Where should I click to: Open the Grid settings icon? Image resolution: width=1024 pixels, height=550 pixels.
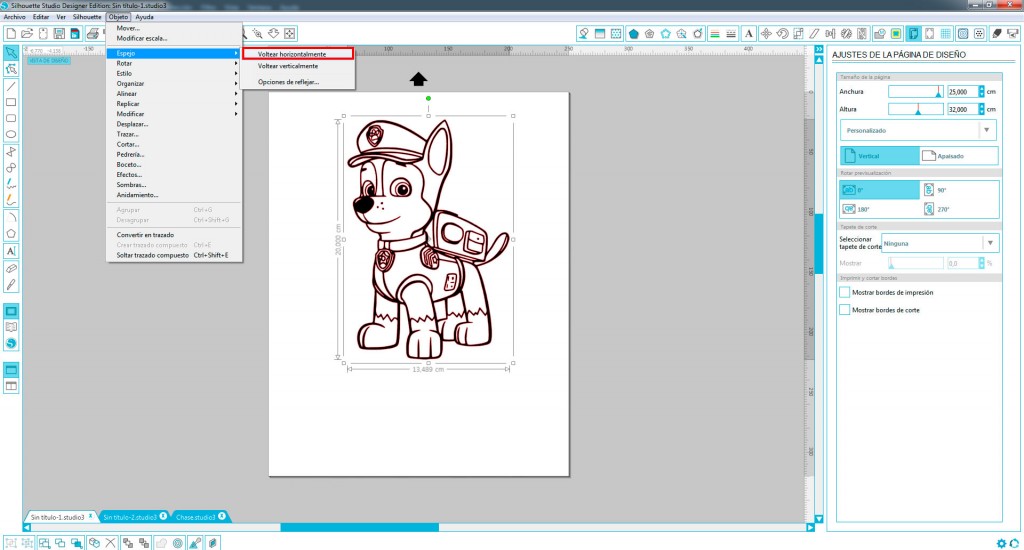click(946, 33)
